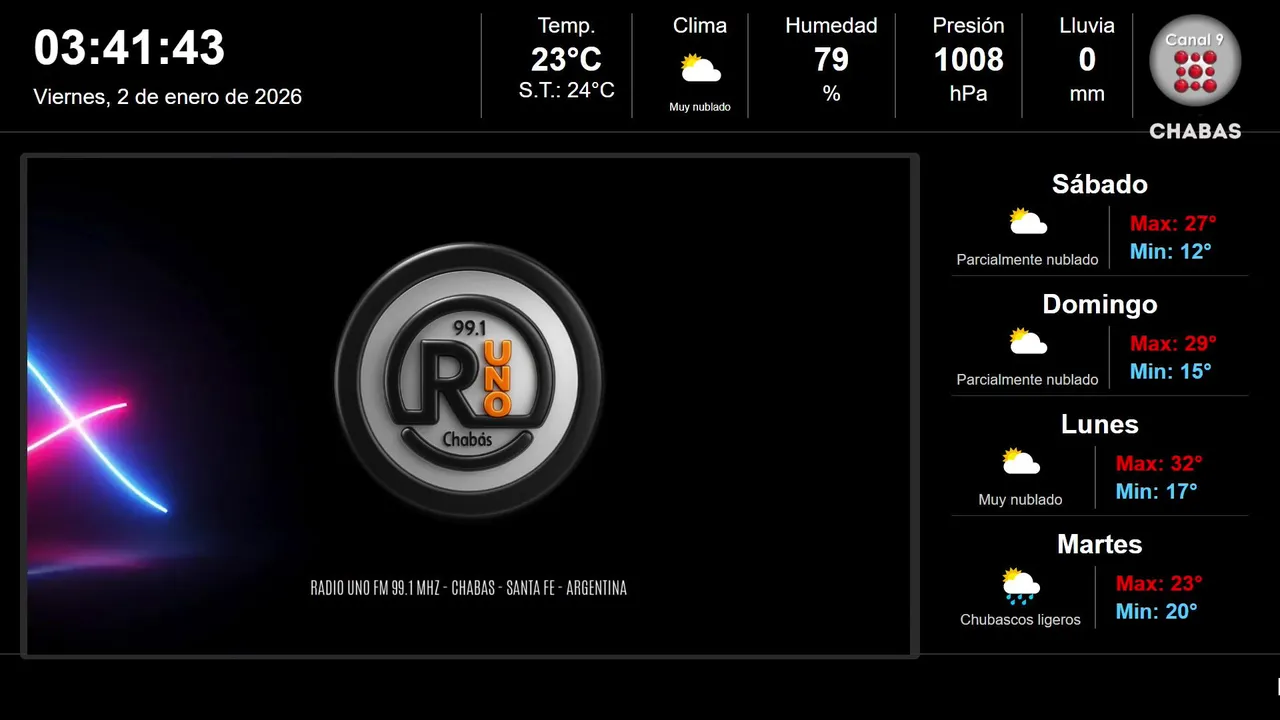Click Lunes' Min: 17° value

[1156, 491]
